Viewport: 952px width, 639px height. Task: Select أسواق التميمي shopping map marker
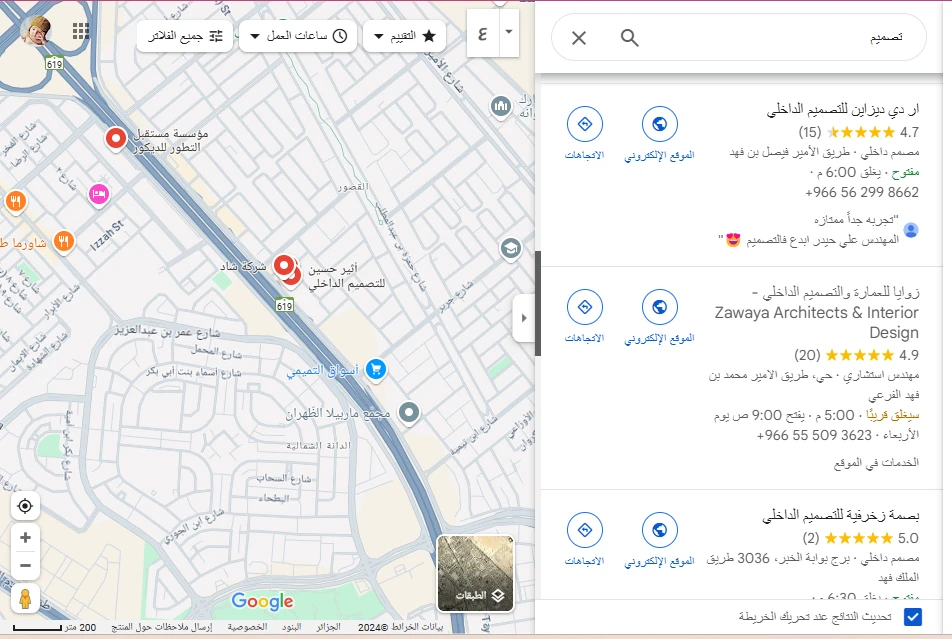[376, 370]
